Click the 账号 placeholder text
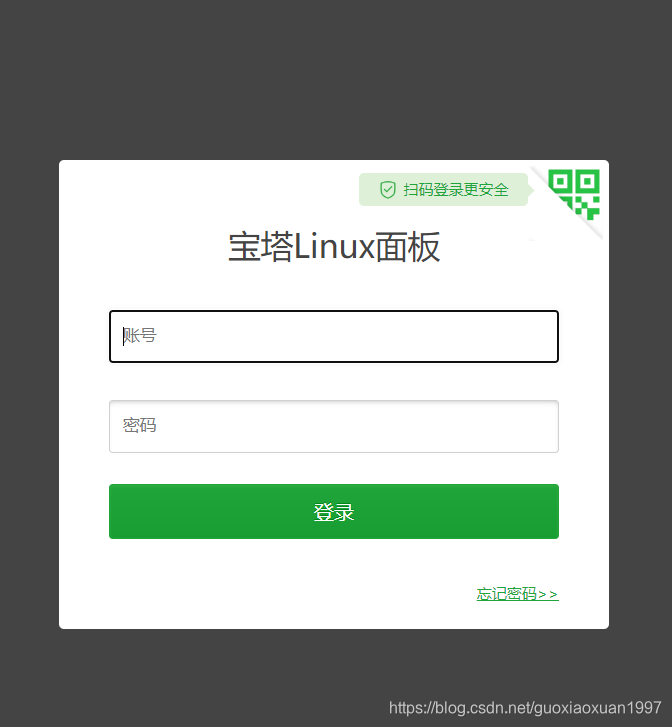 click(x=140, y=336)
